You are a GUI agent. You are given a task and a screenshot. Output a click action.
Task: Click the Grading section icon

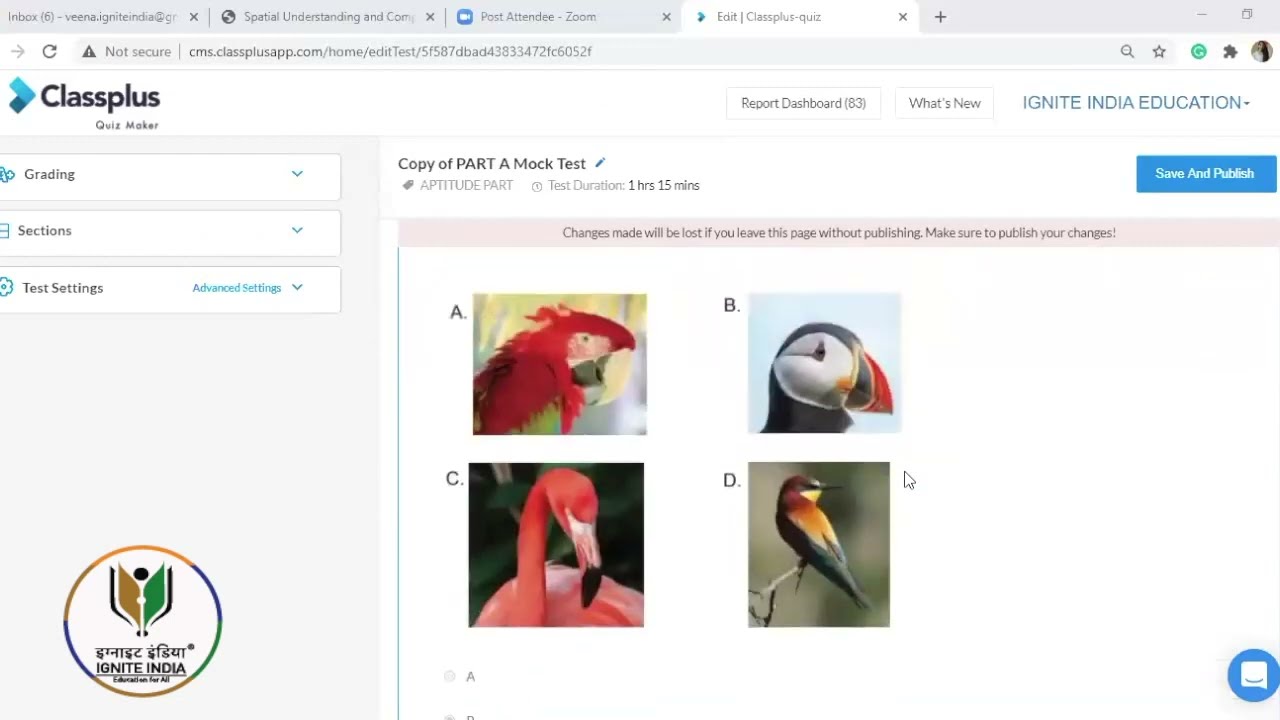[7, 174]
